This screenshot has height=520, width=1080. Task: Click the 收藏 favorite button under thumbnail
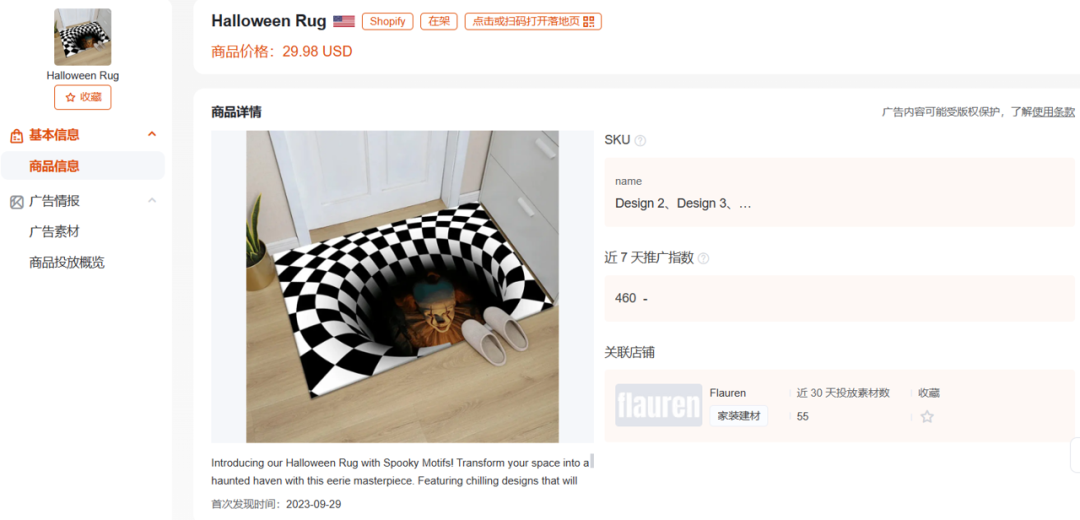coord(83,98)
